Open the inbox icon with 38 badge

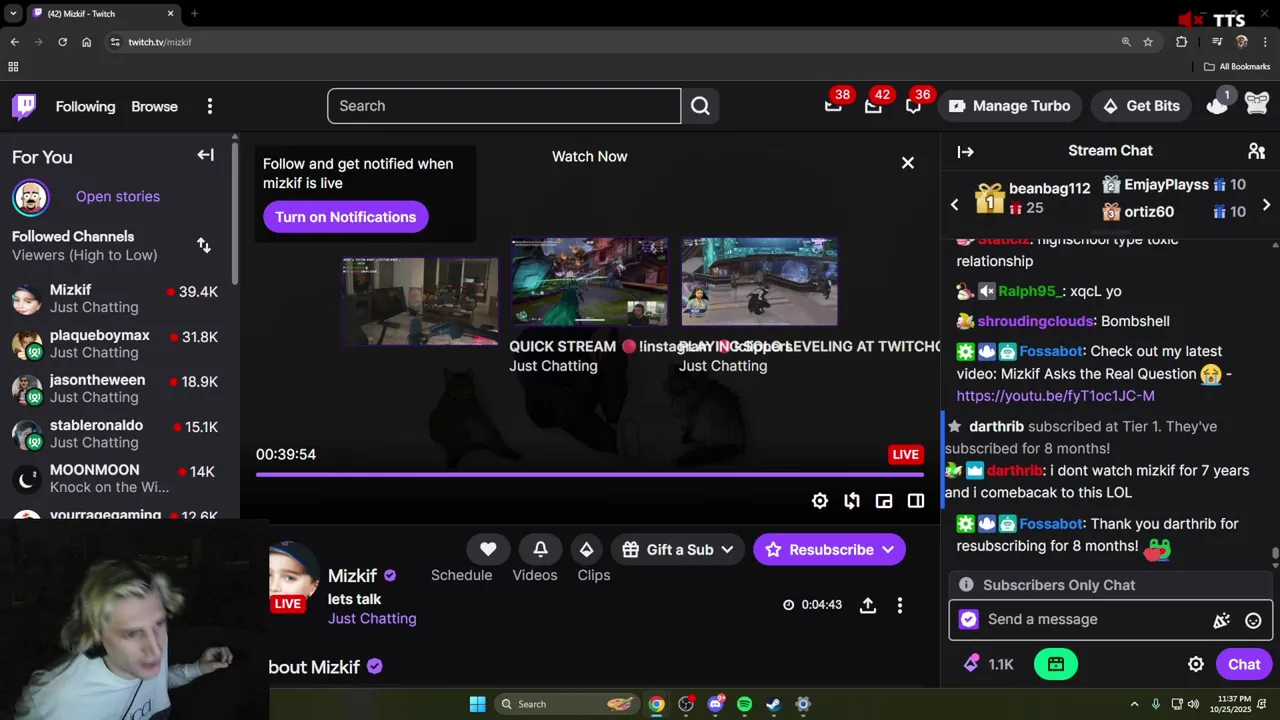834,105
